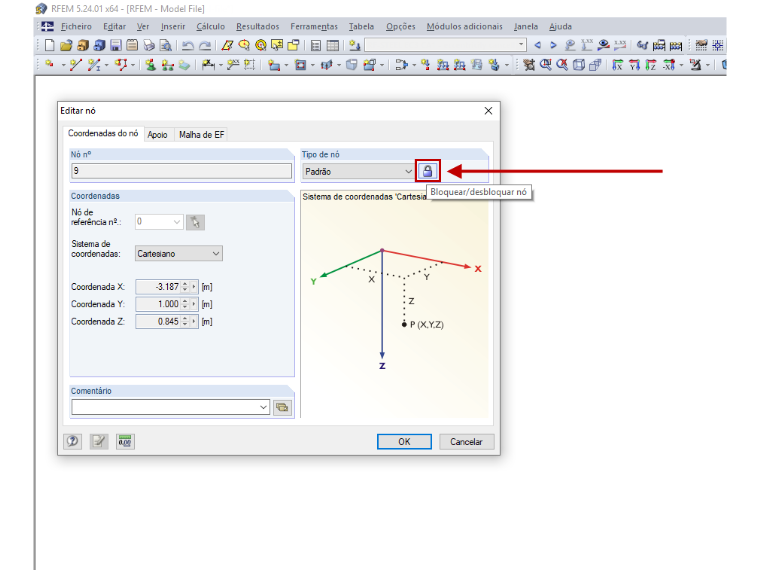Open table view icon in top toolbar
The image size is (760, 570).
[332, 46]
